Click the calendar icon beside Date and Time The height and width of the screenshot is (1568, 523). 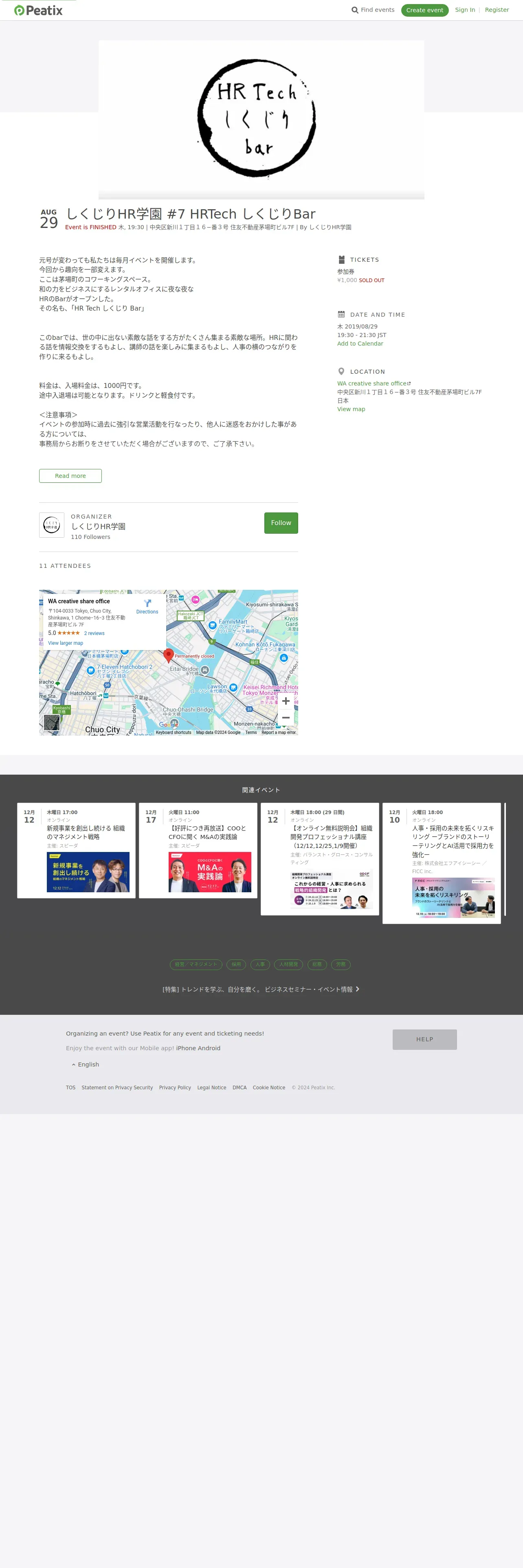(x=342, y=315)
